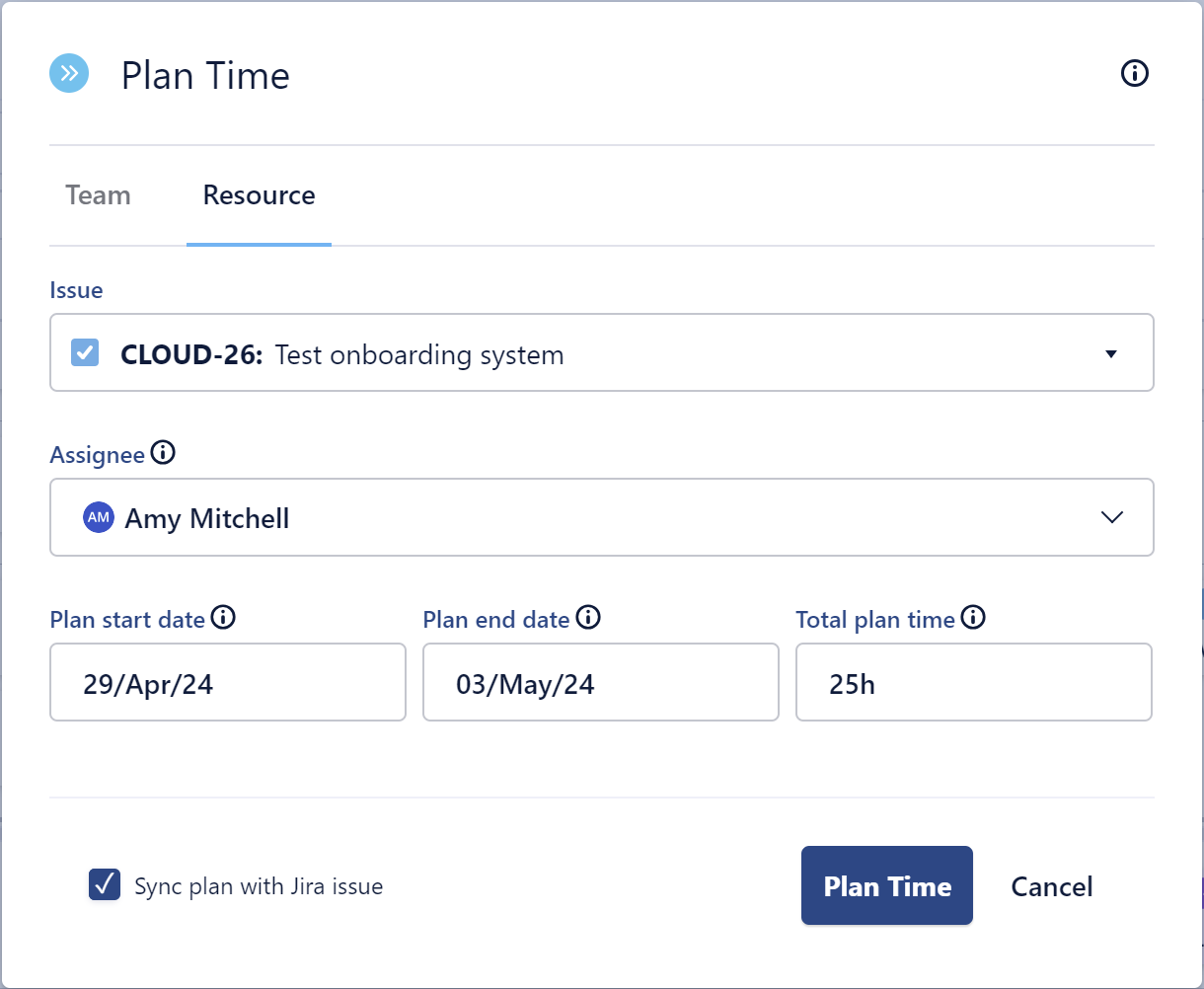Switch to the Team tab
Image resolution: width=1204 pixels, height=989 pixels.
click(98, 195)
